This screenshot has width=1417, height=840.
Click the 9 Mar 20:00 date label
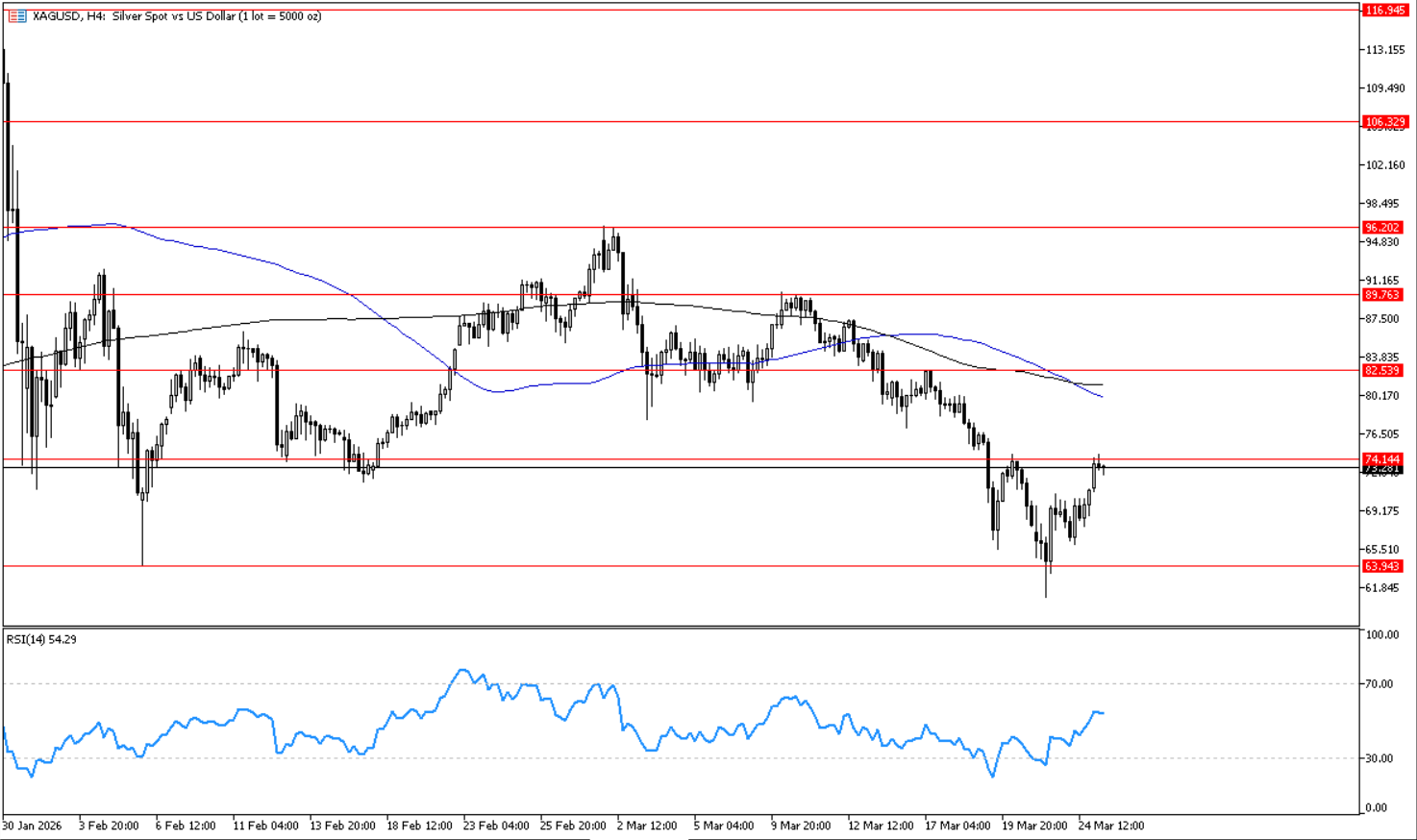801,826
